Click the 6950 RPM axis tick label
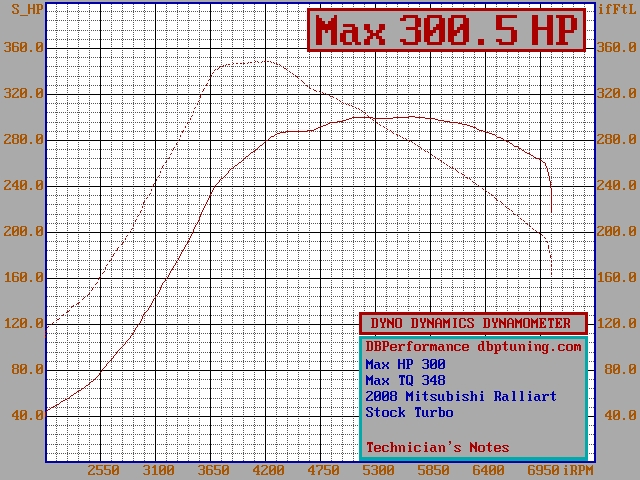The image size is (640, 480). click(543, 469)
